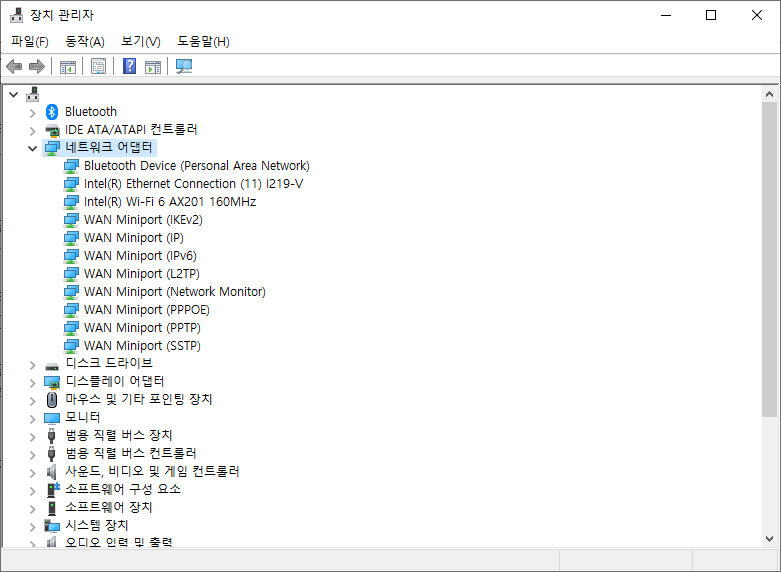This screenshot has width=781, height=572.
Task: Click the Intel Wi-Fi 6 AX201 adapter icon
Action: click(71, 202)
